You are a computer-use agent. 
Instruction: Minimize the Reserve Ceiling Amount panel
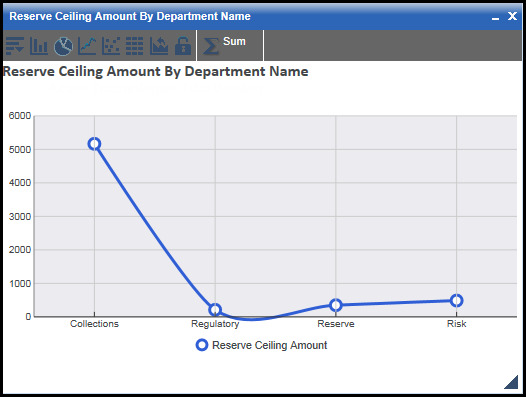[495, 18]
